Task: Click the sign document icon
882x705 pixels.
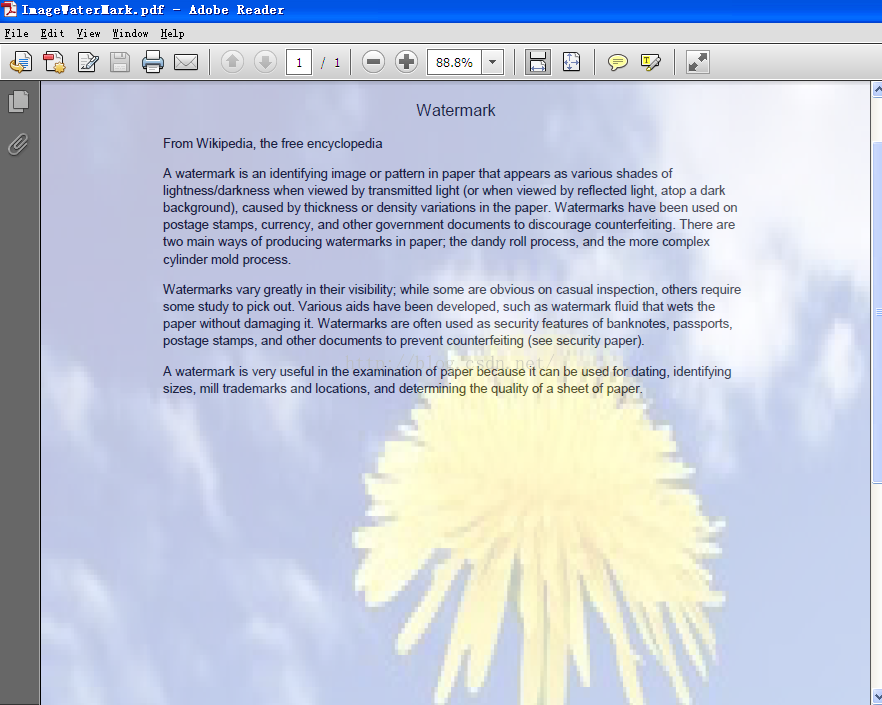Action: click(x=88, y=62)
